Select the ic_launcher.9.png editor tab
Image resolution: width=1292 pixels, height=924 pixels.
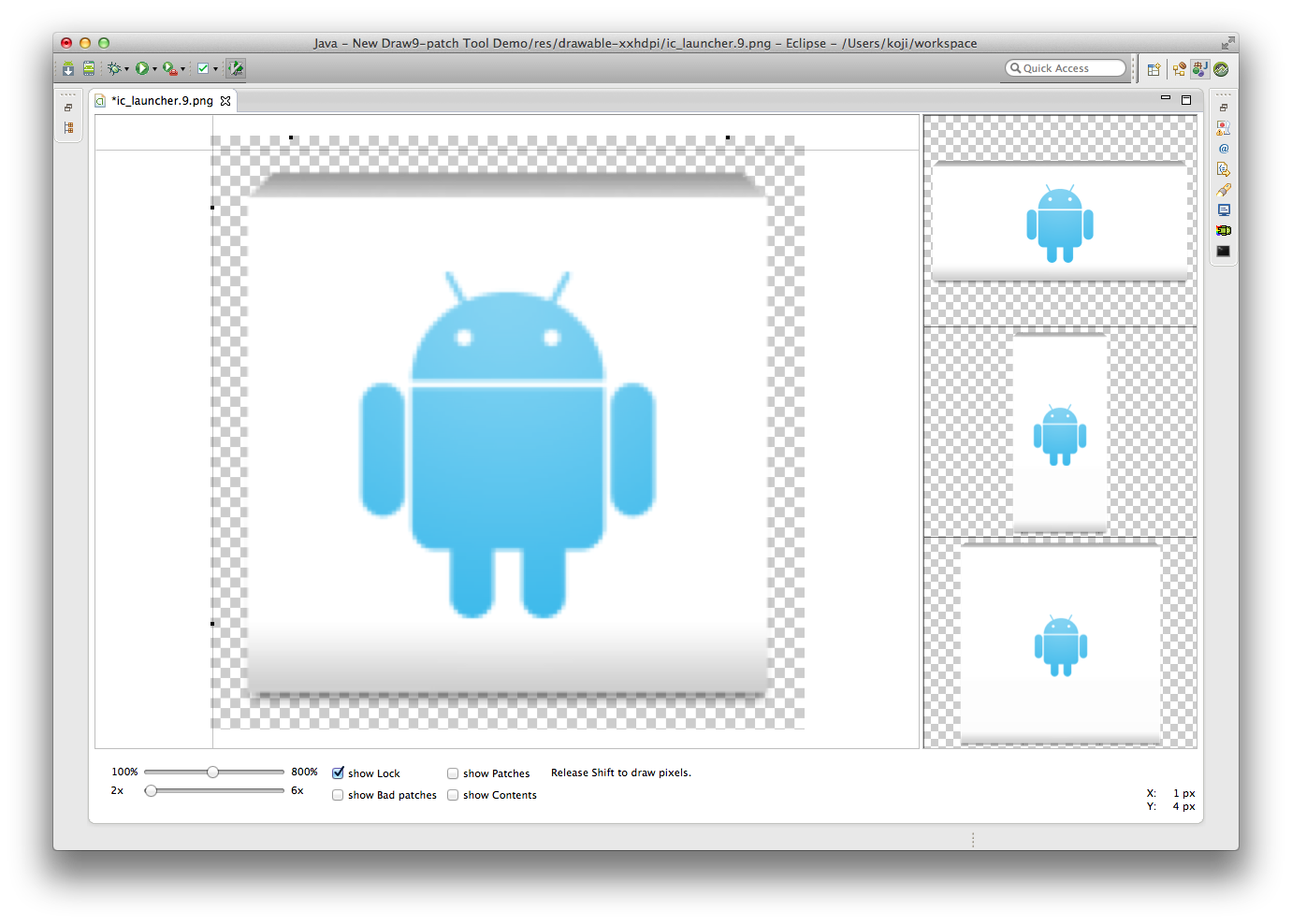click(x=159, y=100)
